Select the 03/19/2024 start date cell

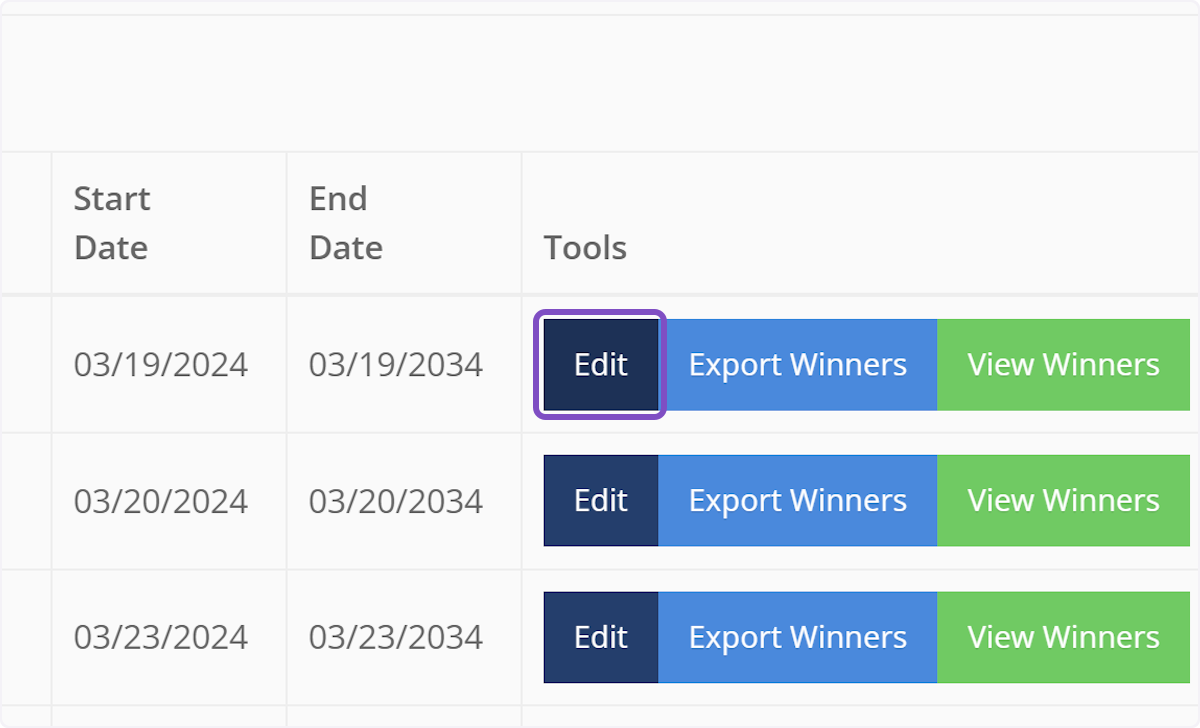tap(160, 364)
